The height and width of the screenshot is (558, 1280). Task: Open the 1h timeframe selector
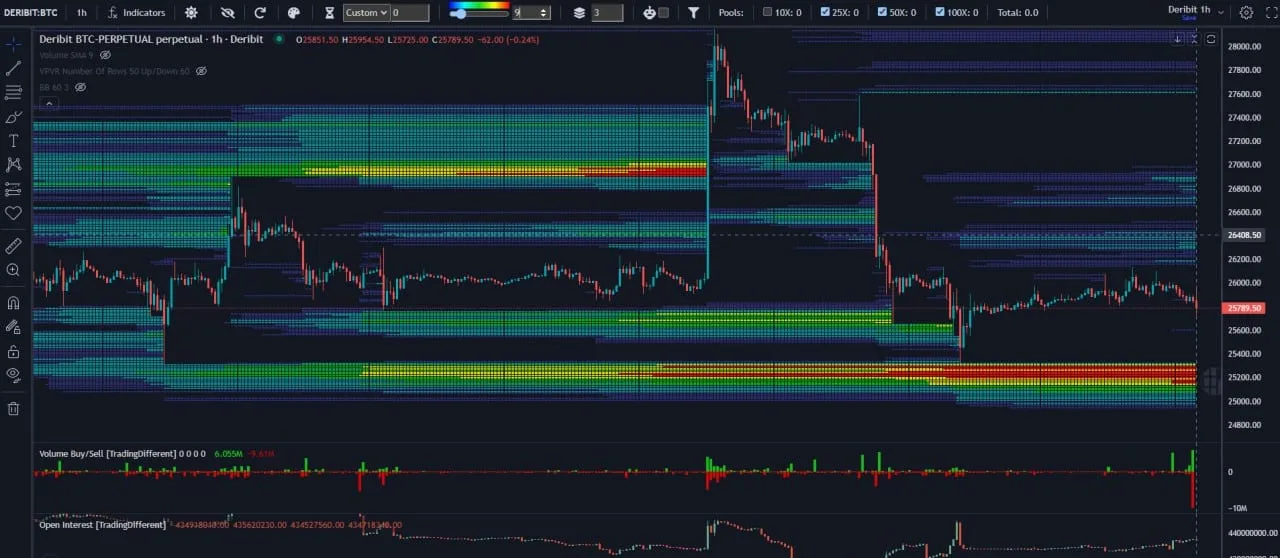[81, 13]
